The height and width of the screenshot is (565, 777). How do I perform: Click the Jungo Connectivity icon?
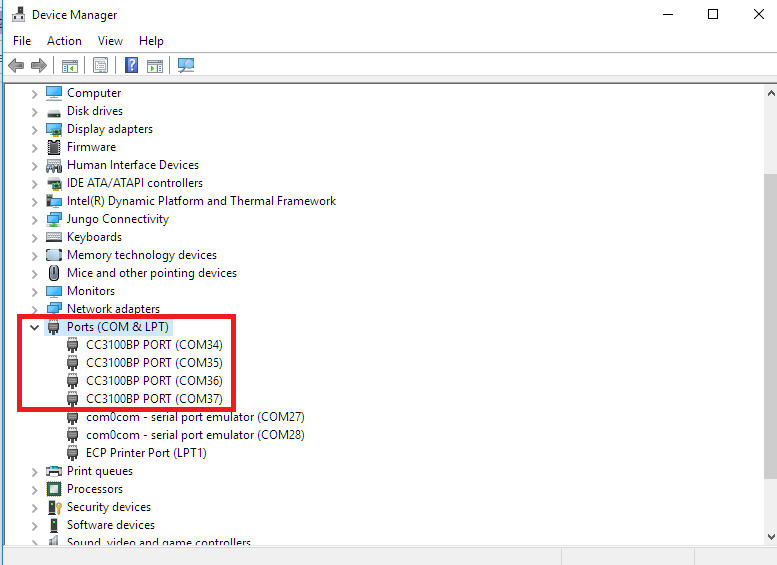54,219
